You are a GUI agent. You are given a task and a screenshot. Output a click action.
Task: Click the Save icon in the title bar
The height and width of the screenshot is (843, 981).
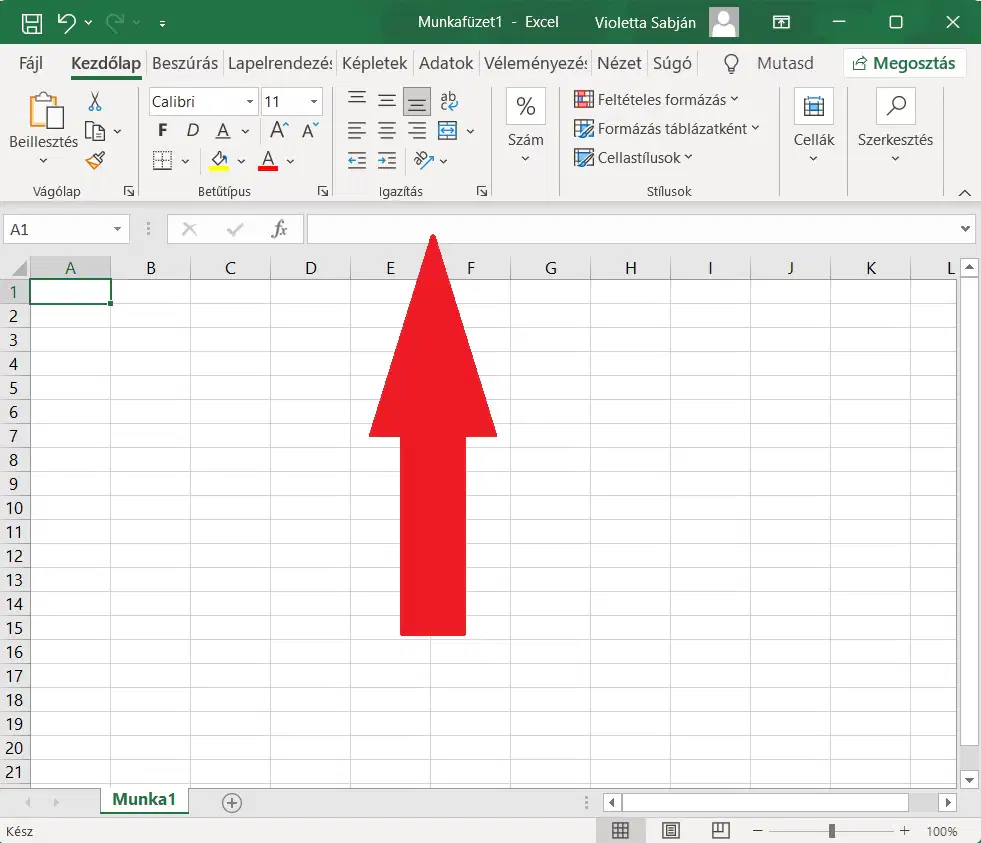pos(32,23)
